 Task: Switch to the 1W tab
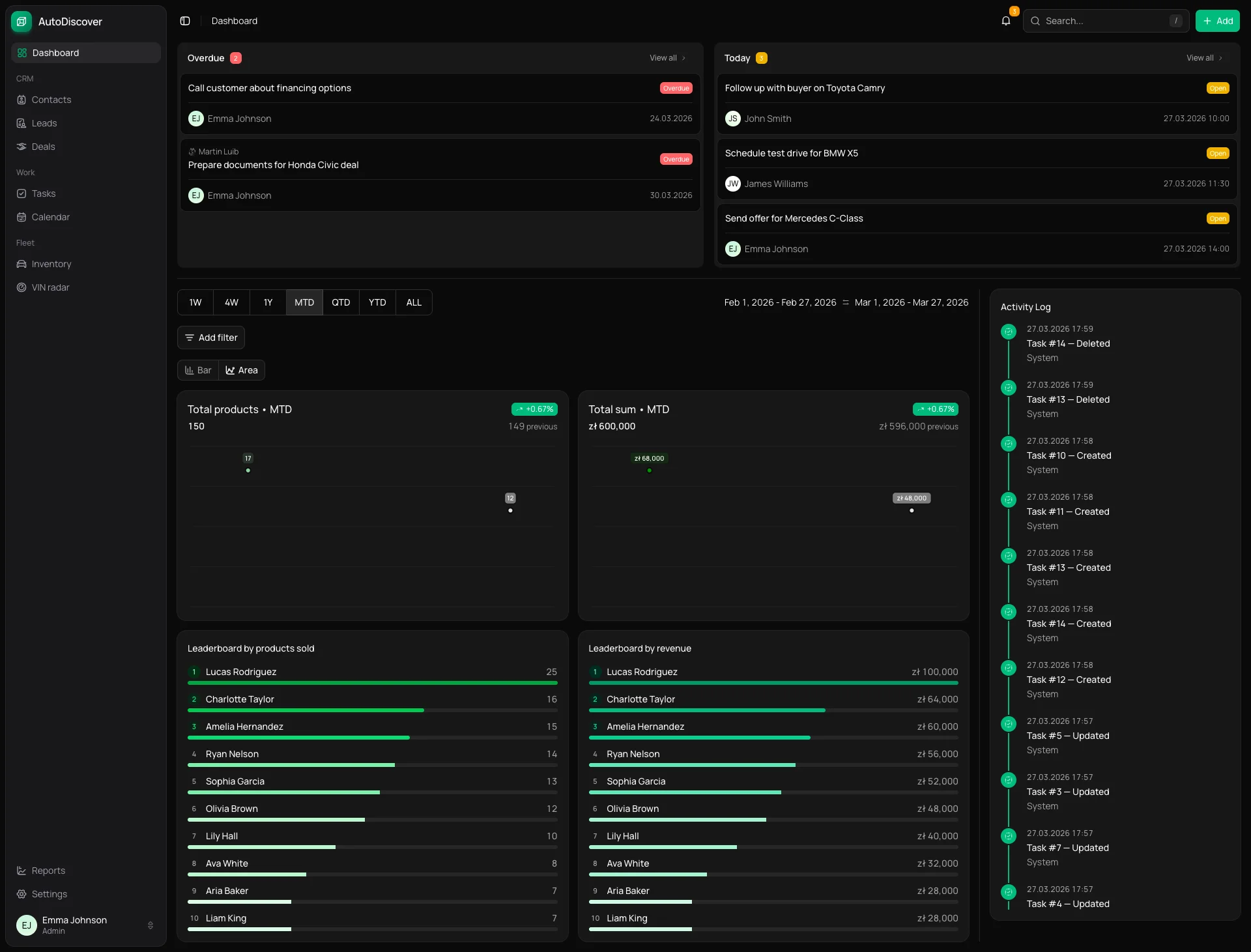194,302
